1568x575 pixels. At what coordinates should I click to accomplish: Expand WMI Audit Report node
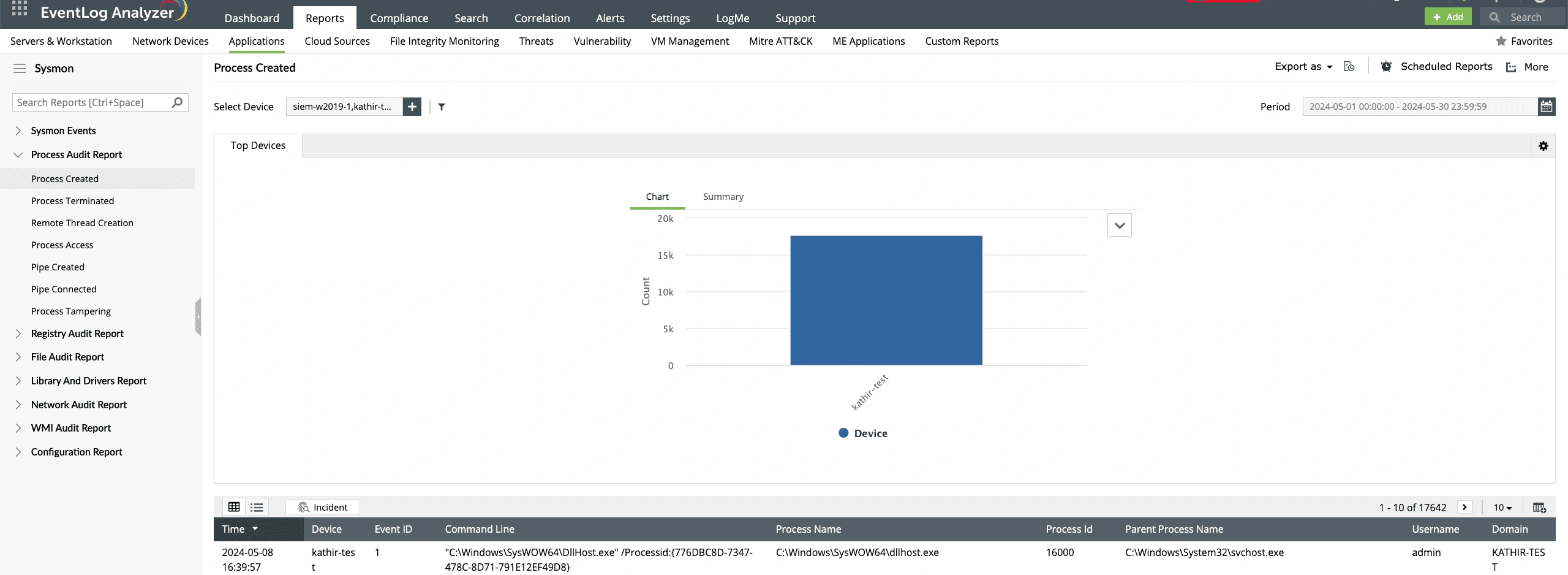pos(18,428)
